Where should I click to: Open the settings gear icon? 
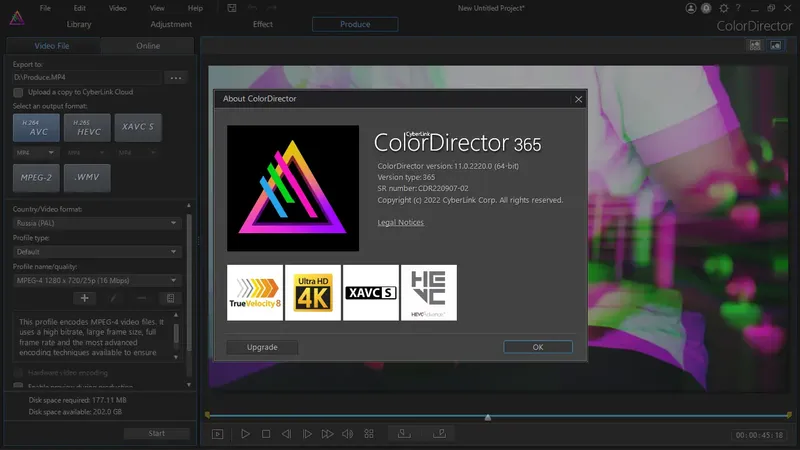click(x=723, y=8)
